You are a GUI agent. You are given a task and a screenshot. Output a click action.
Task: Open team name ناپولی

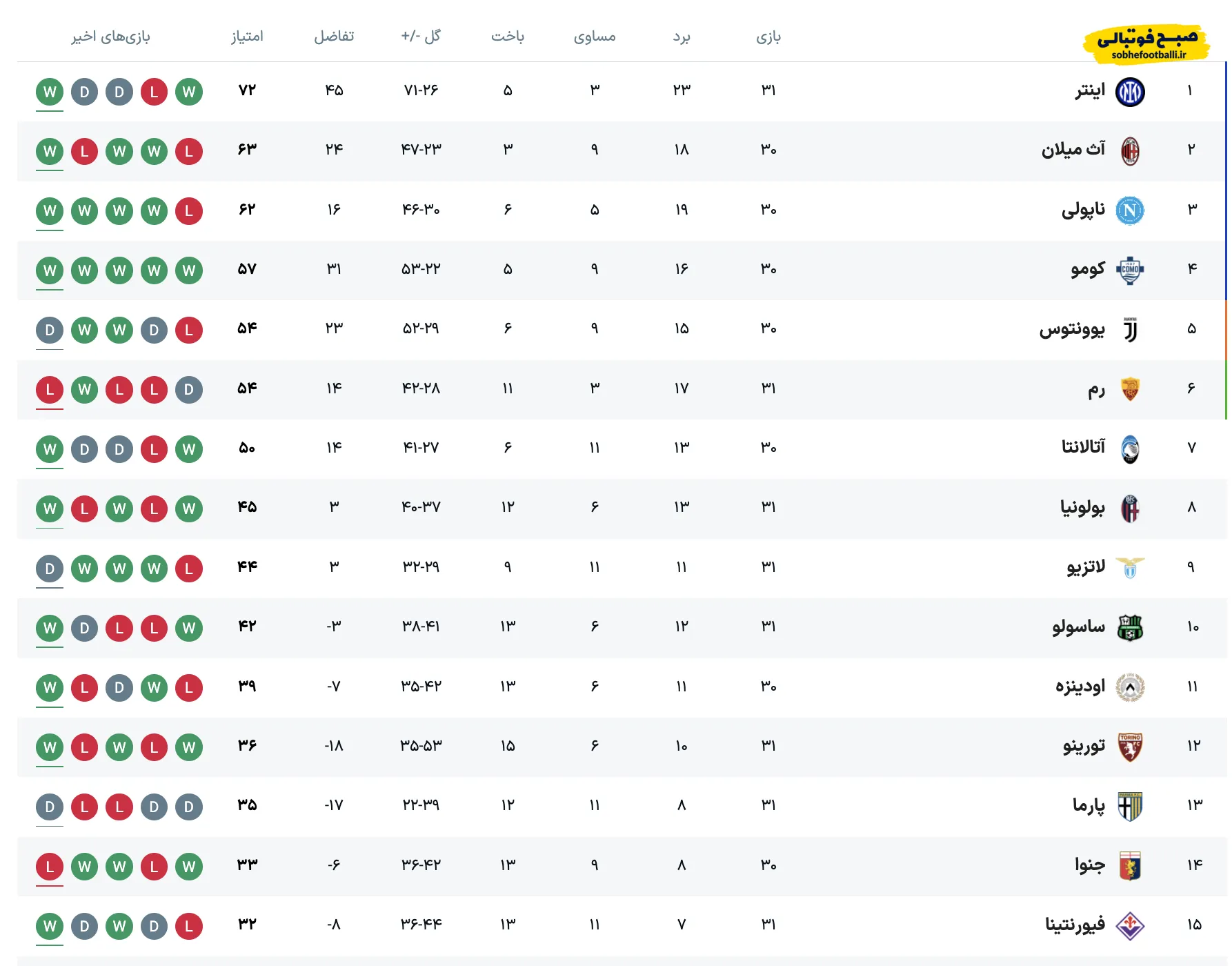tap(1083, 209)
